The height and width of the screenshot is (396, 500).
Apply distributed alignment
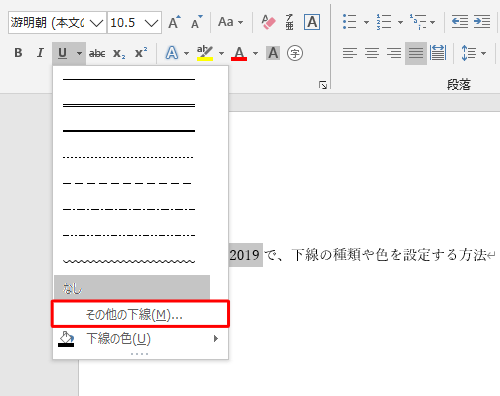coord(438,53)
